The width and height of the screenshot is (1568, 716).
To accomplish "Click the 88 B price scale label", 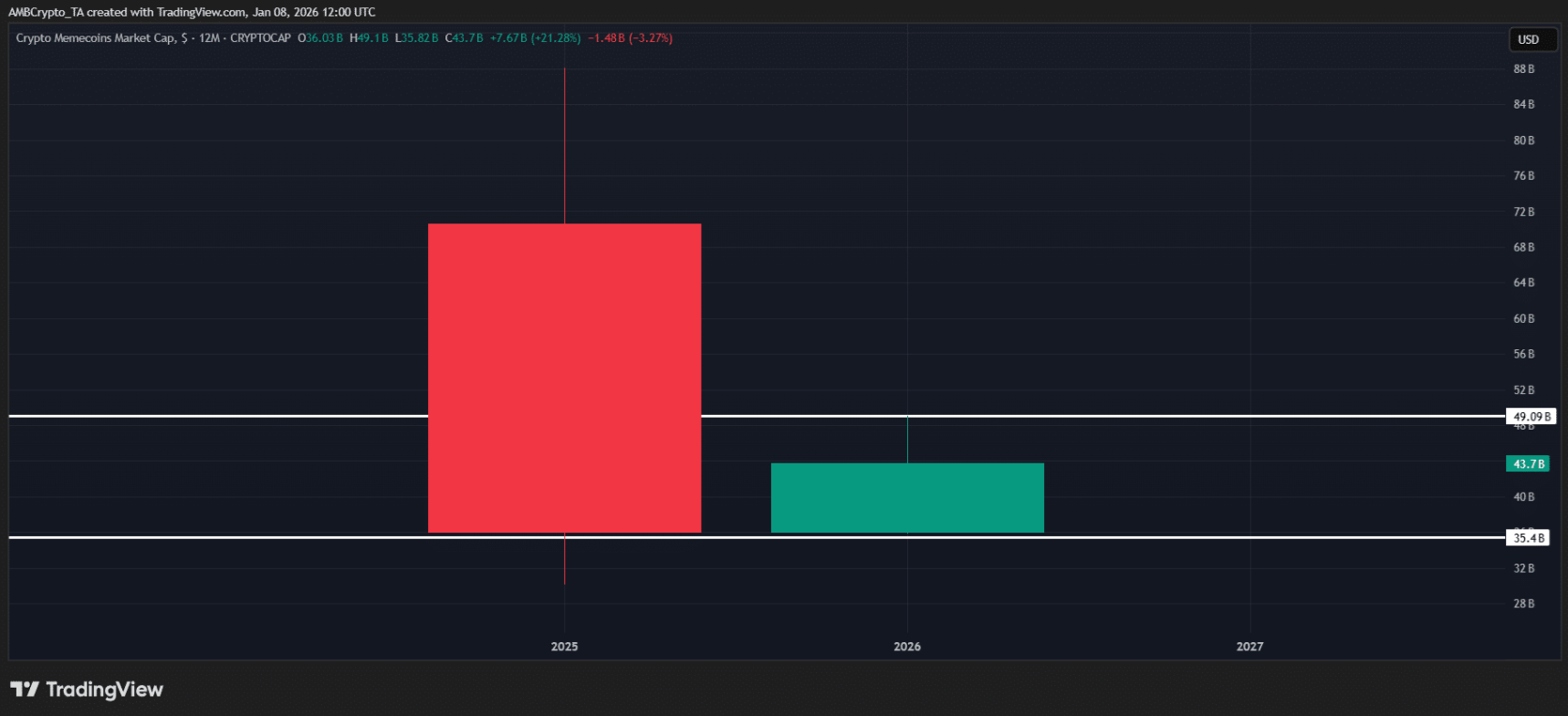I will [1523, 69].
